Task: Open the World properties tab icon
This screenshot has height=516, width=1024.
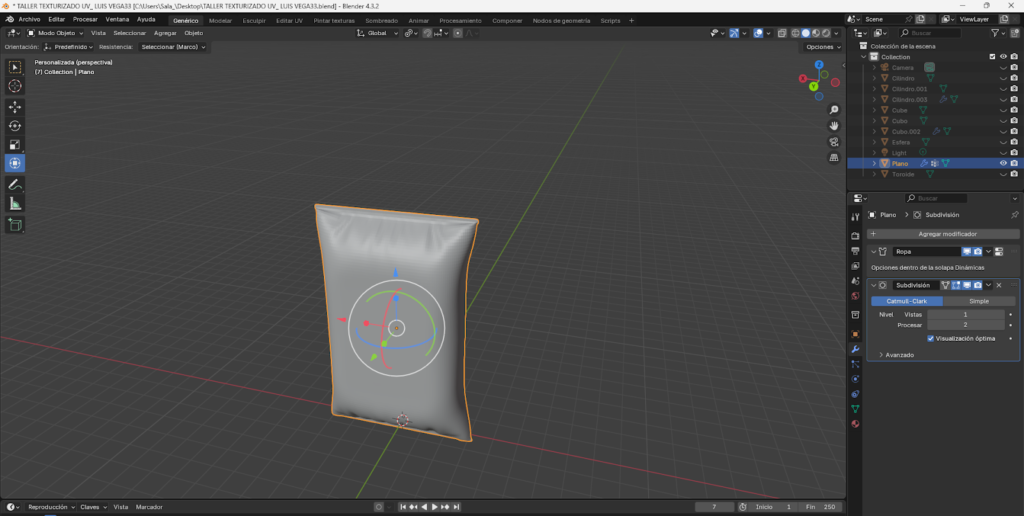Action: [x=855, y=296]
